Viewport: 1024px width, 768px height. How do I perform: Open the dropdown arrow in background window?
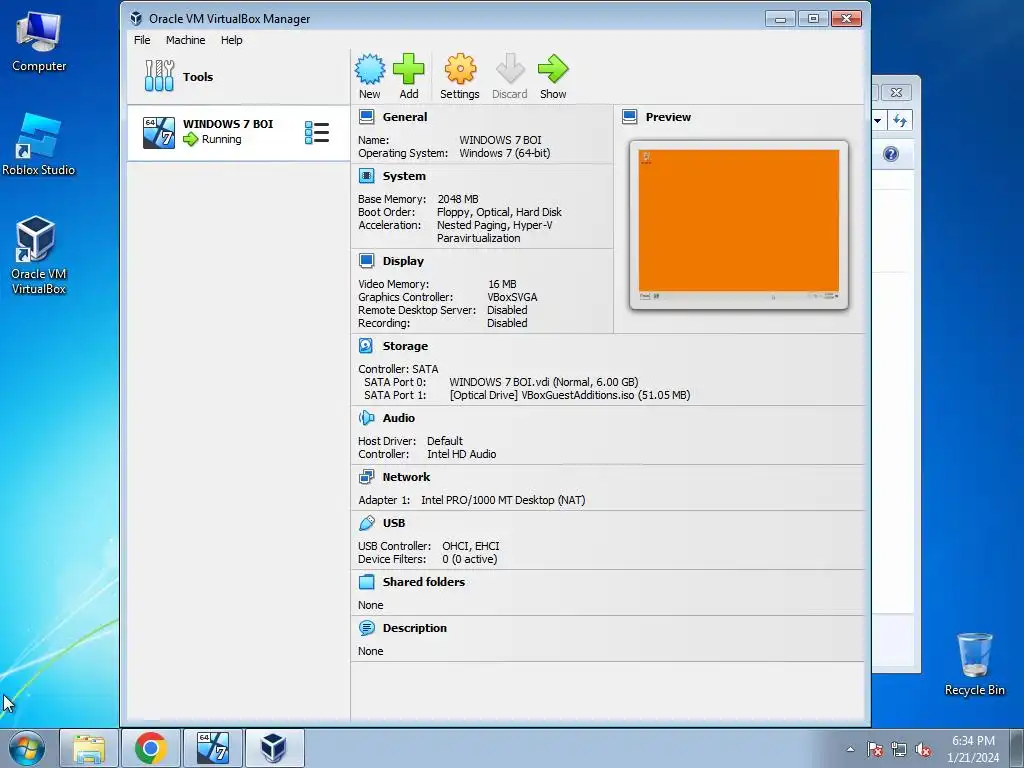pyautogui.click(x=878, y=120)
